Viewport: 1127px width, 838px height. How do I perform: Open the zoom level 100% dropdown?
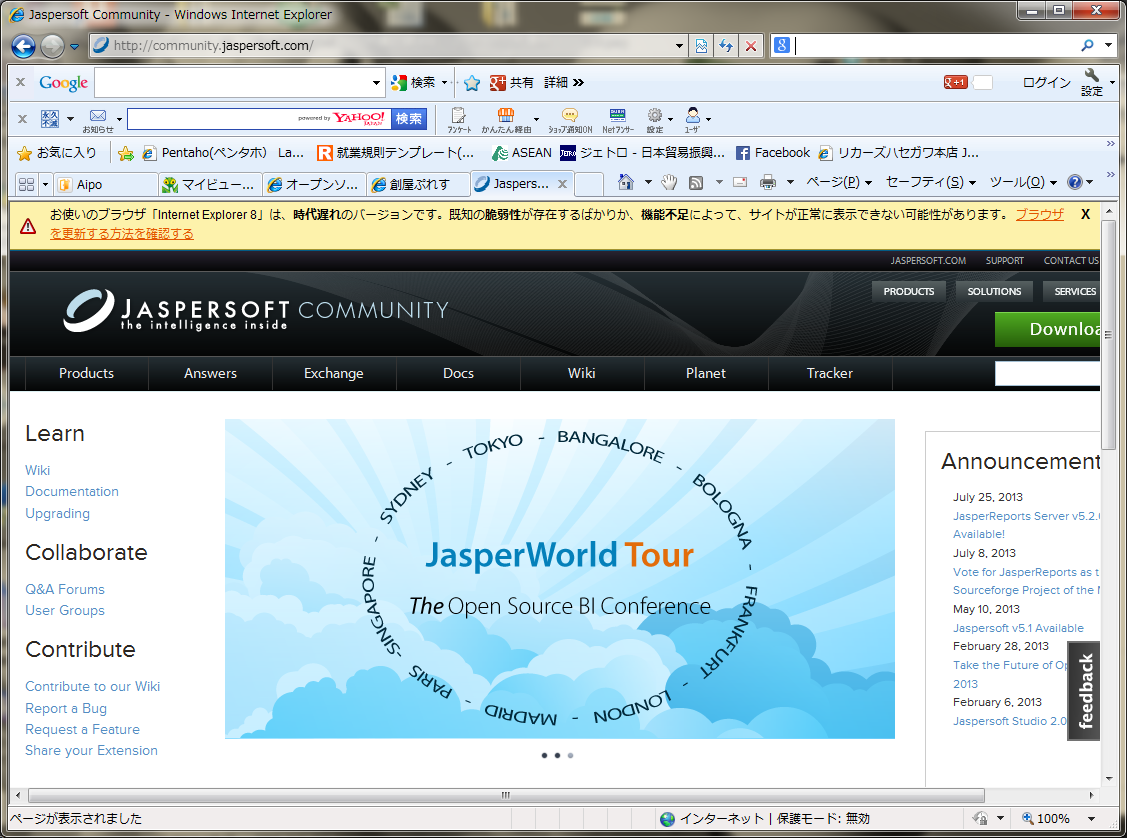(1092, 819)
